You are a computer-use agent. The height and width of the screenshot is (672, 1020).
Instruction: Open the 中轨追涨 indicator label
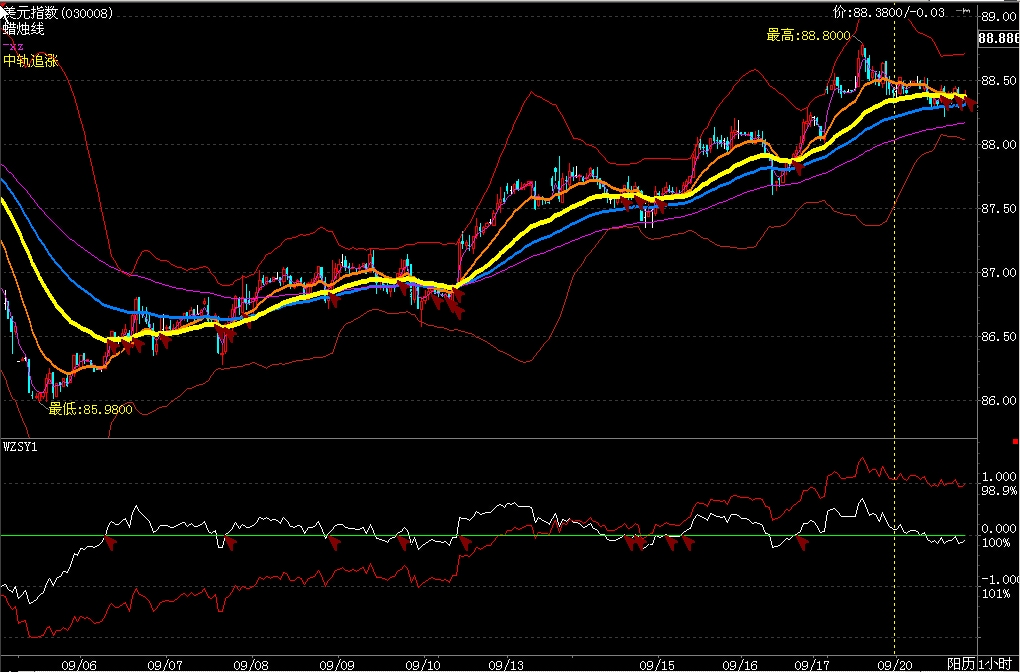pyautogui.click(x=31, y=61)
